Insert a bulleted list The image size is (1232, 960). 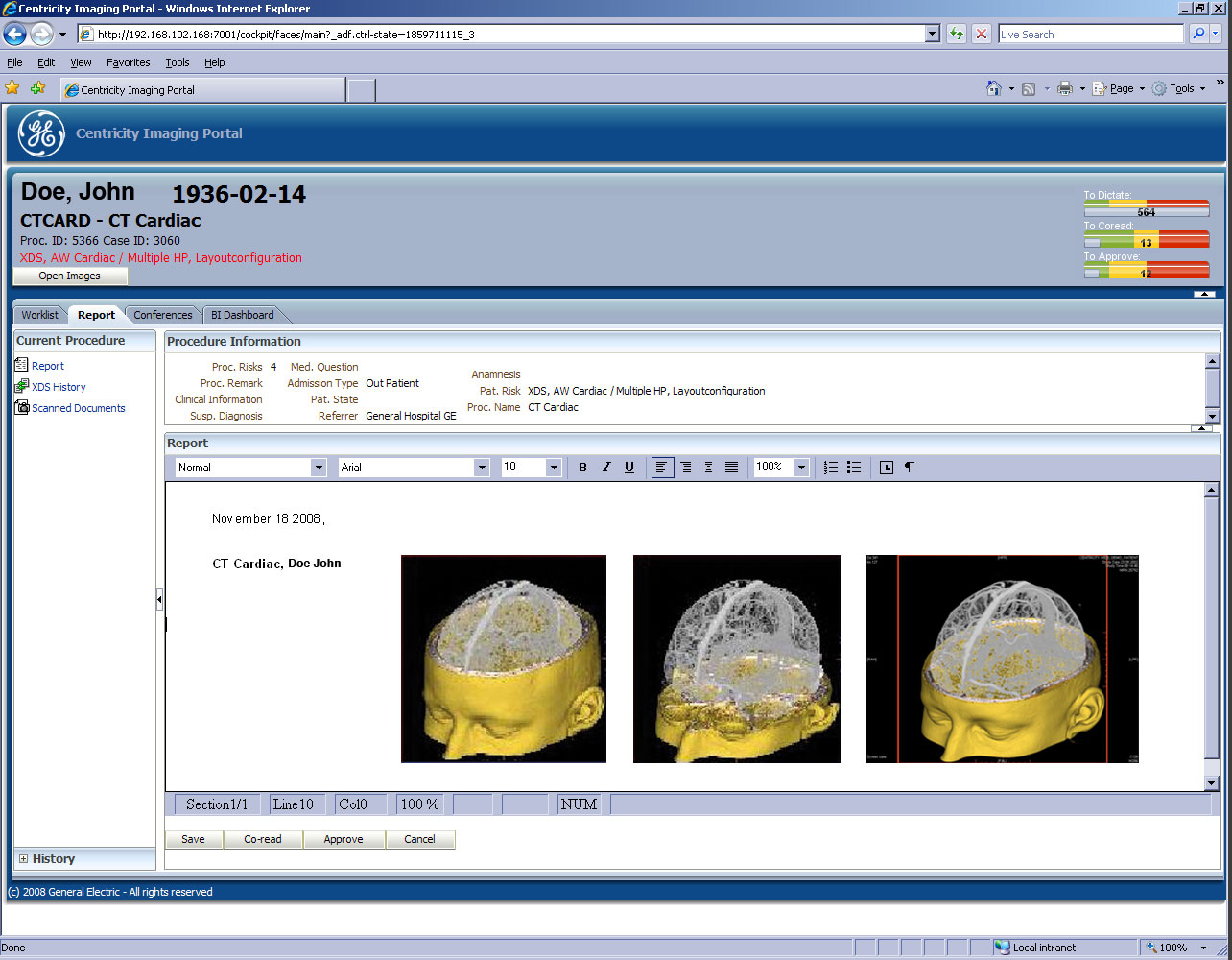tap(854, 468)
